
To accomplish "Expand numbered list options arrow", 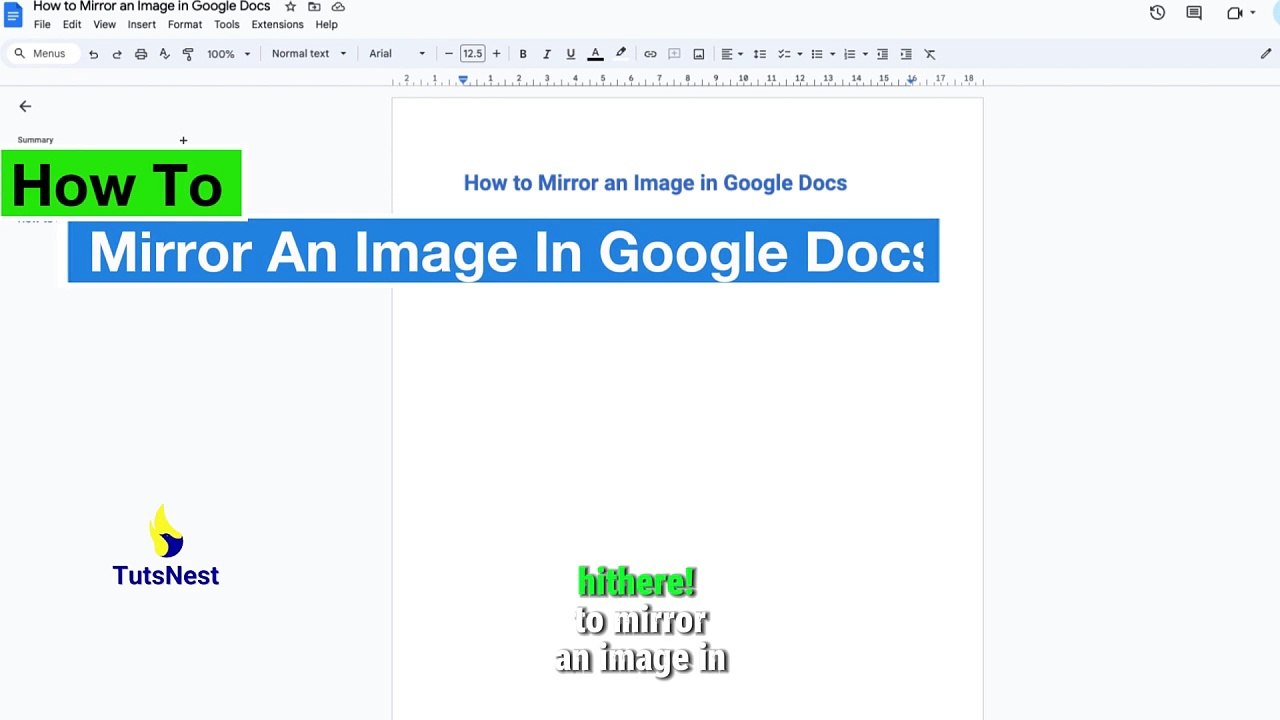I will (x=865, y=54).
